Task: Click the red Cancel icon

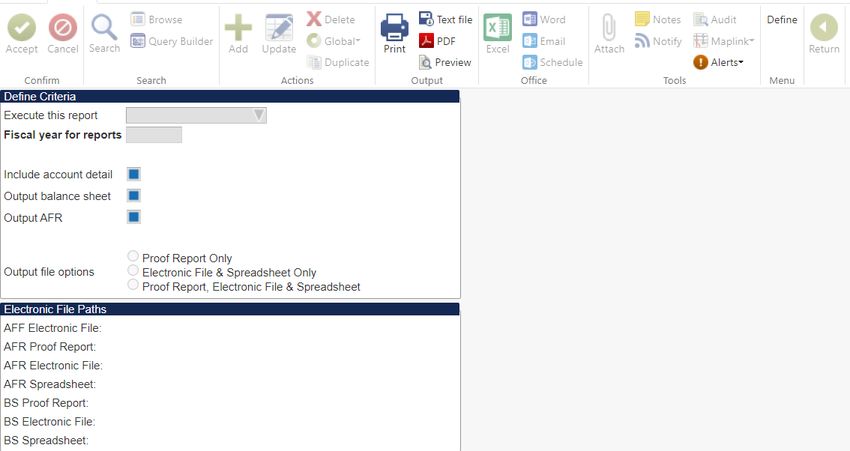Action: (63, 27)
